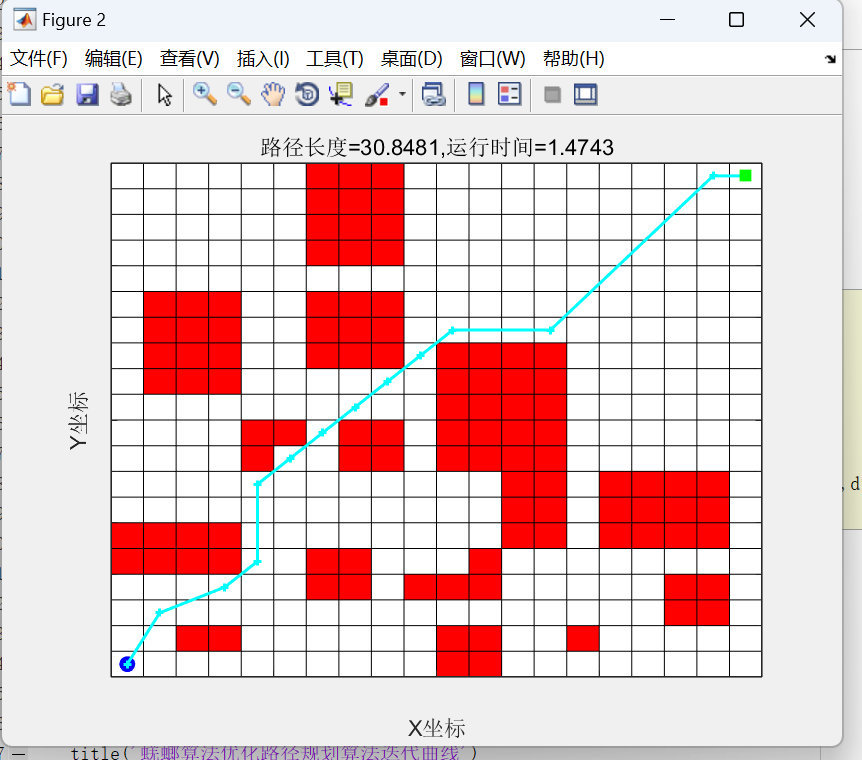Insert a colorbar with the toolbar icon
This screenshot has width=862, height=760.
(476, 94)
